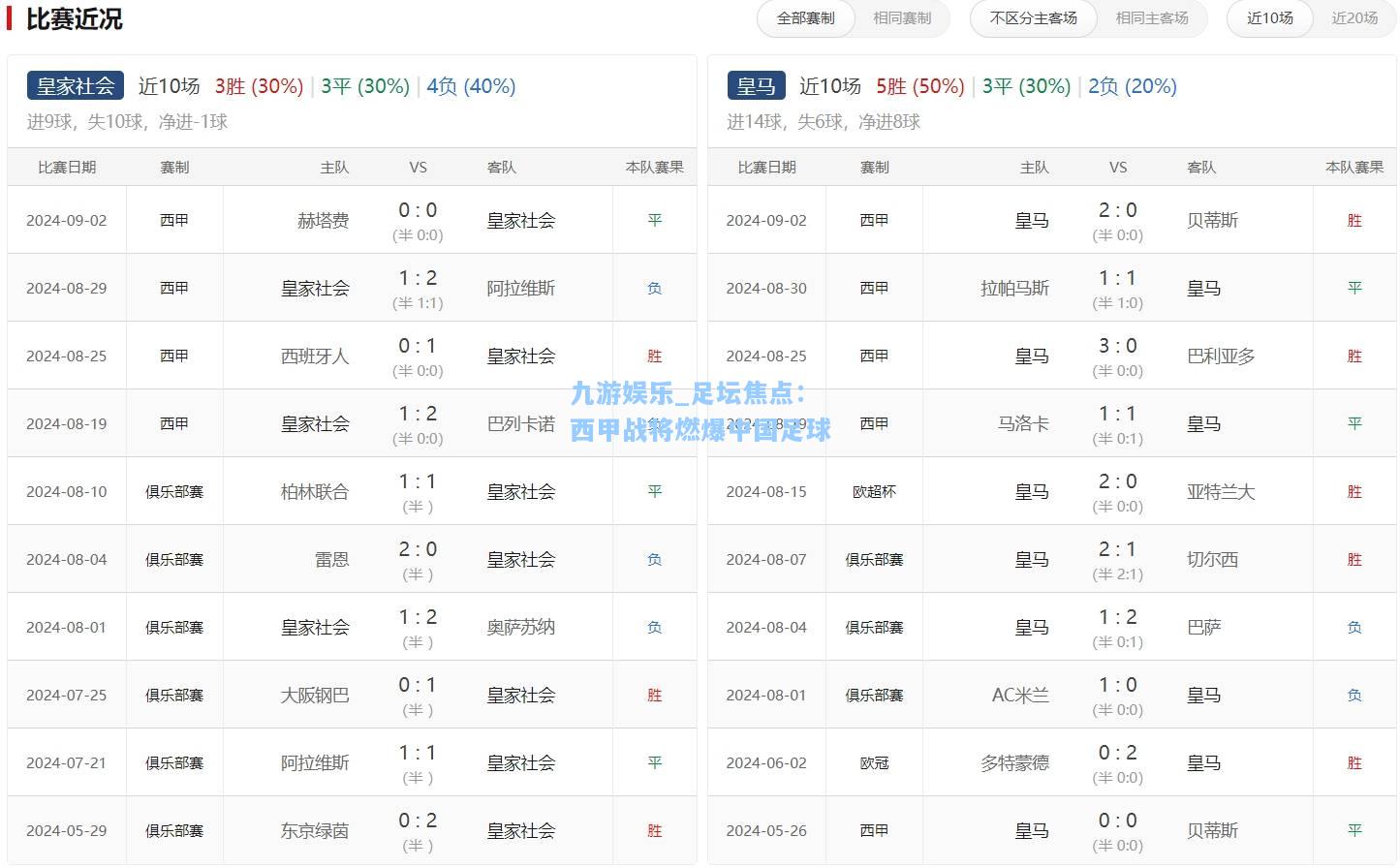
Task: Click 比赛日期 header in 皇家社会 table
Action: [x=67, y=168]
